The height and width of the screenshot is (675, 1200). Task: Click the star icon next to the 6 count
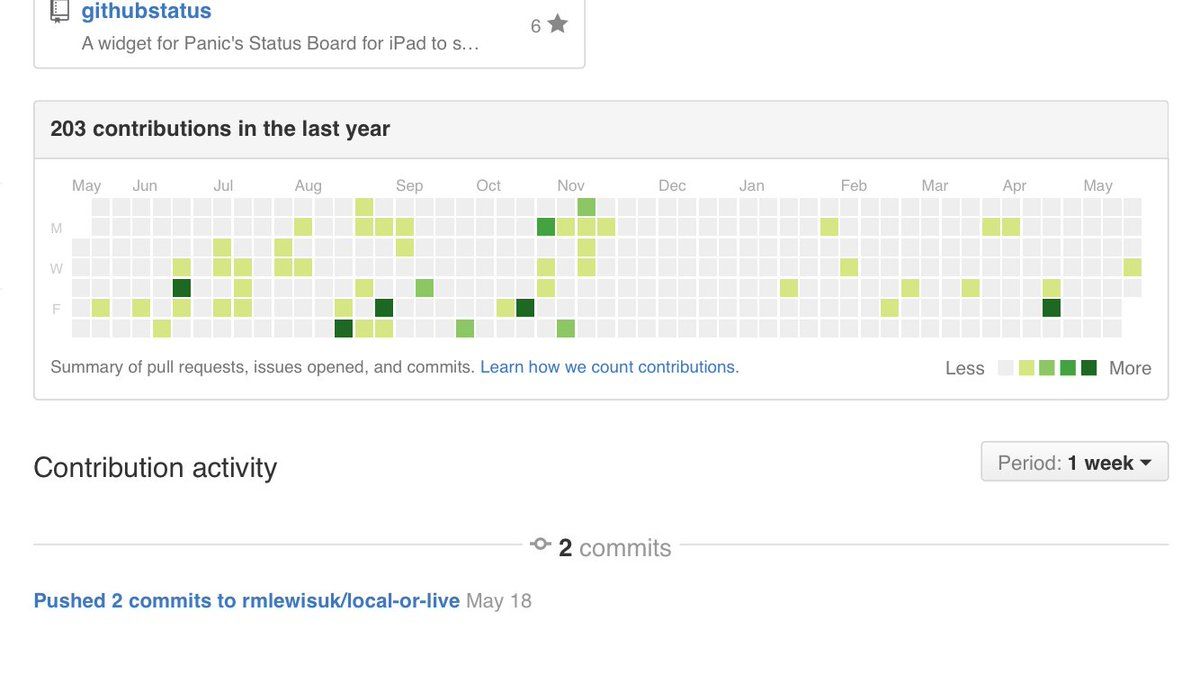558,24
